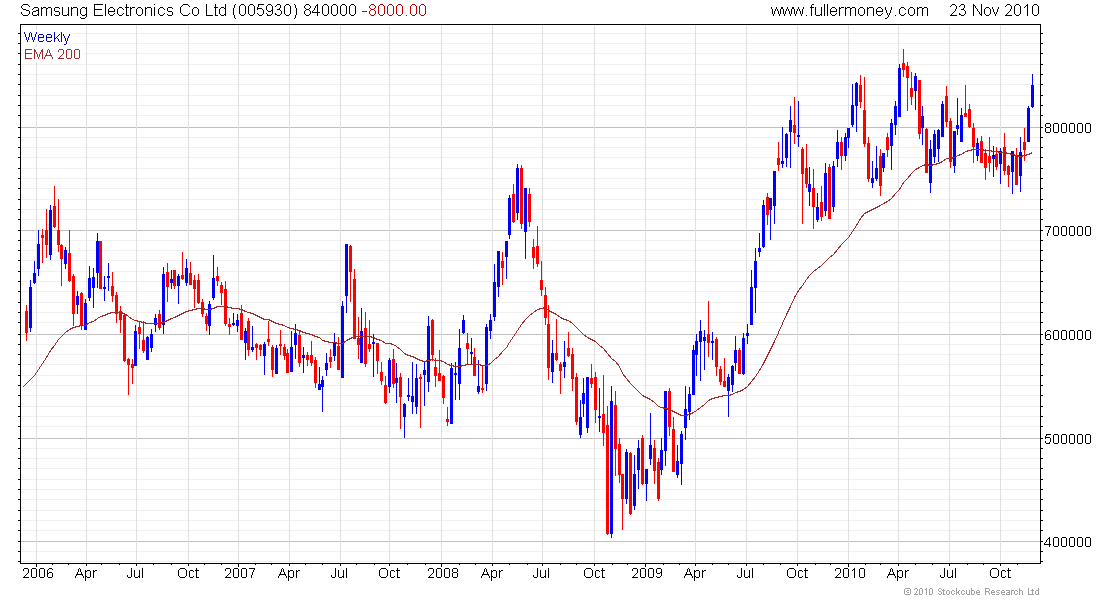Click the EMA 200 legend label

click(x=52, y=54)
